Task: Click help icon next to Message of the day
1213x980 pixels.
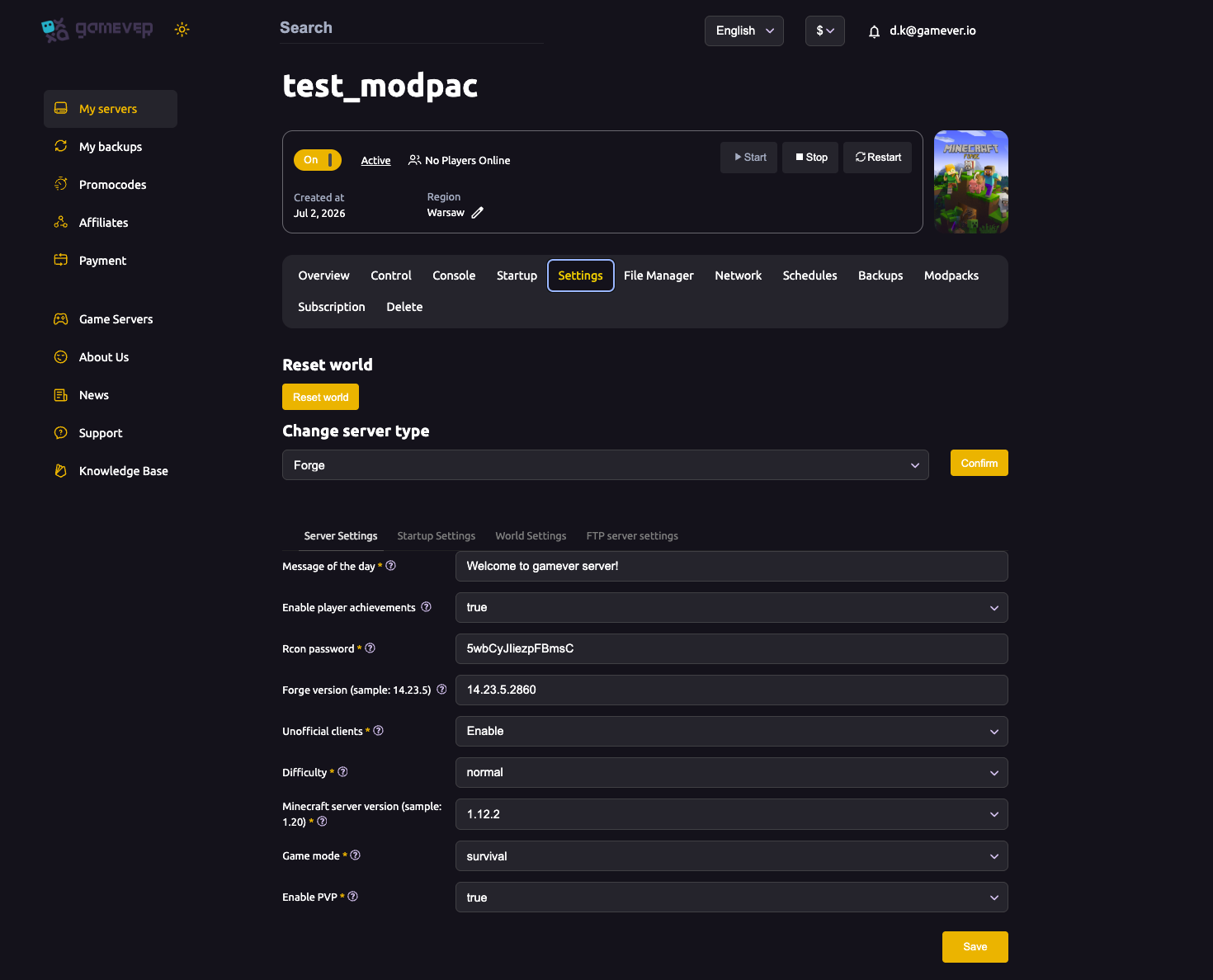Action: pyautogui.click(x=391, y=566)
